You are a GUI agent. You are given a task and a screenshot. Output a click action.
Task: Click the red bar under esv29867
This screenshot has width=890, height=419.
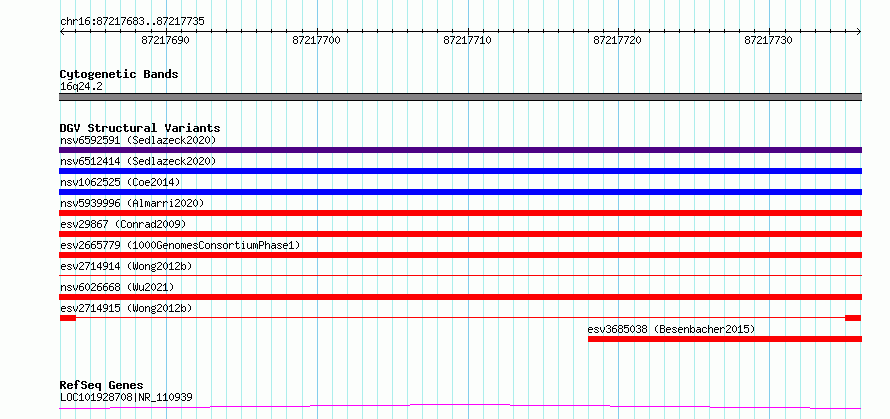coord(460,234)
